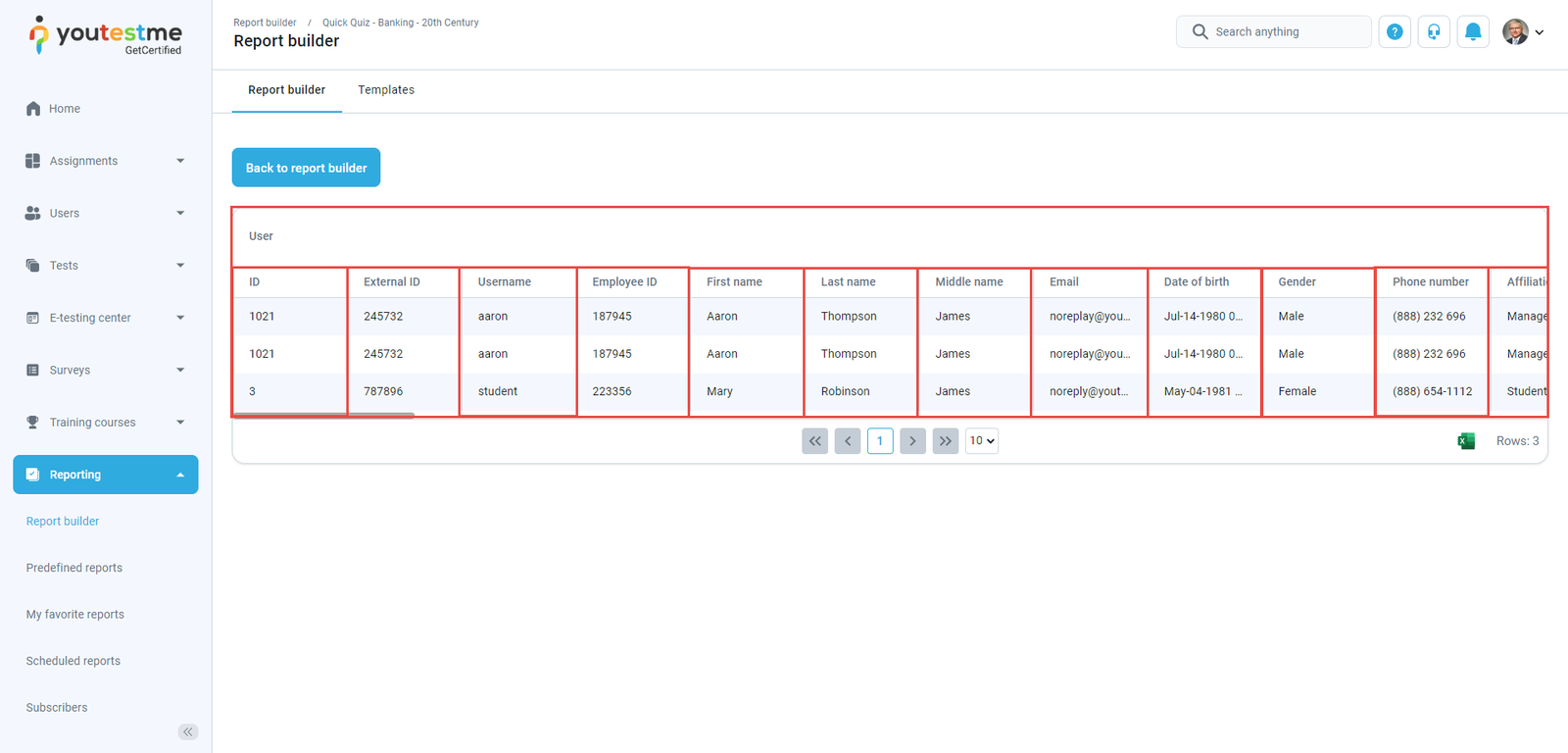Open Predefined reports in sidebar
Image resolution: width=1568 pixels, height=753 pixels.
point(74,568)
